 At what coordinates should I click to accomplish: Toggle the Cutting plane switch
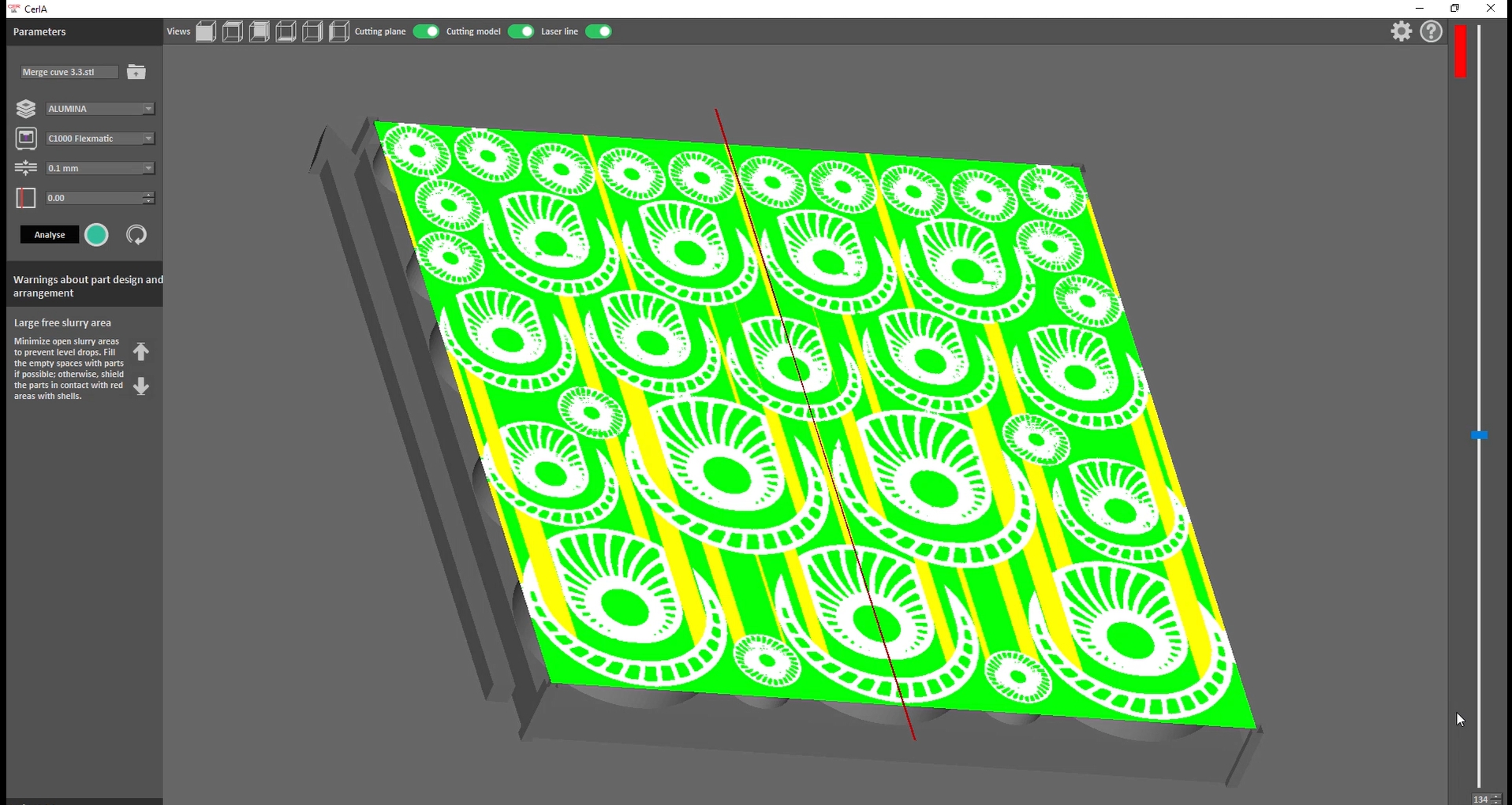pyautogui.click(x=426, y=32)
